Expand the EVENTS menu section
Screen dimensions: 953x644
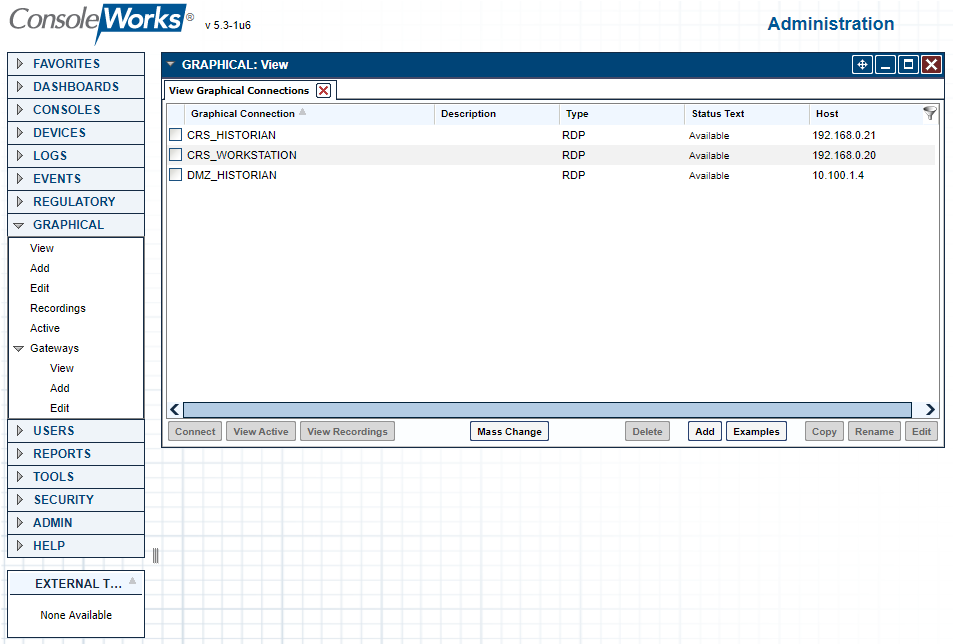click(x=76, y=179)
